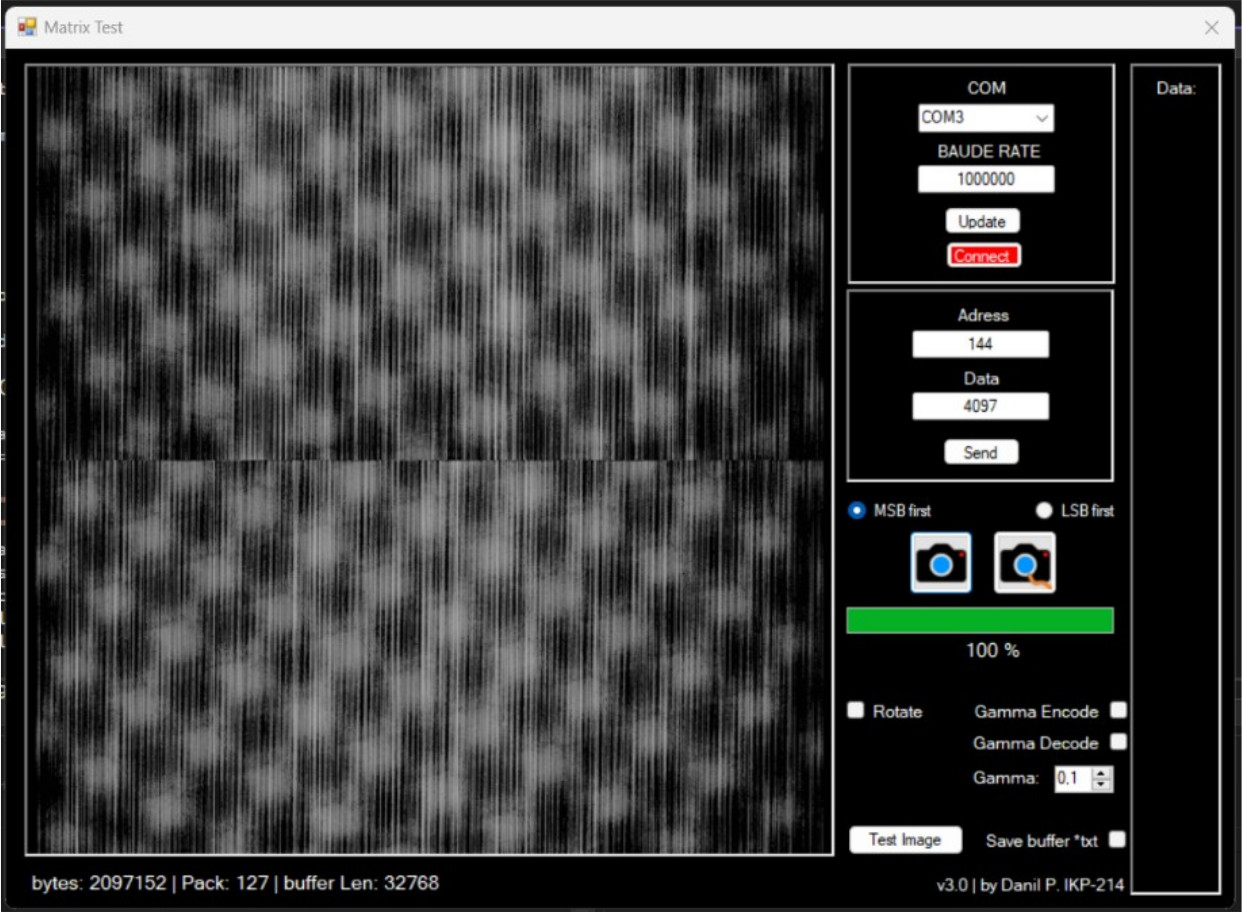The width and height of the screenshot is (1242, 912).
Task: Click the Matrix Test app icon
Action: [x=27, y=27]
